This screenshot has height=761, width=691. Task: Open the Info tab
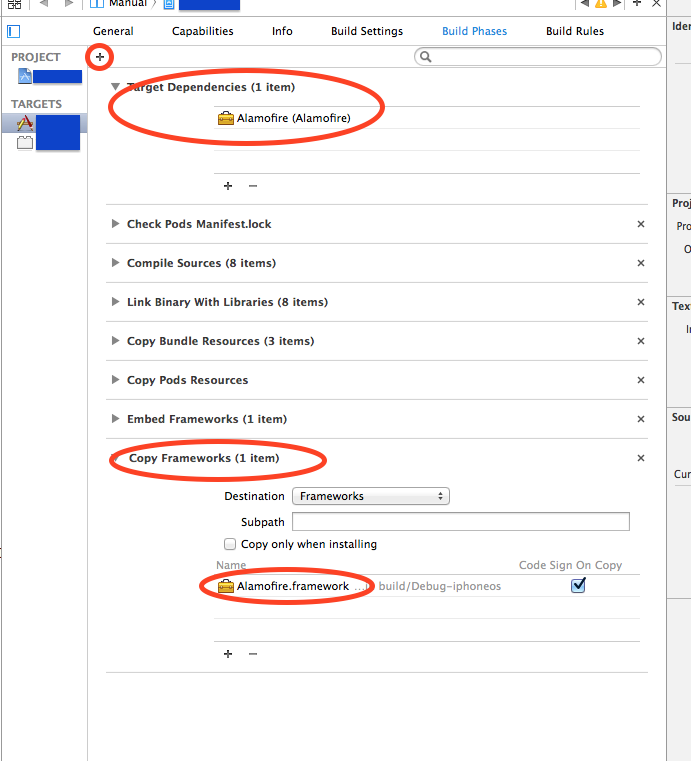click(x=282, y=31)
